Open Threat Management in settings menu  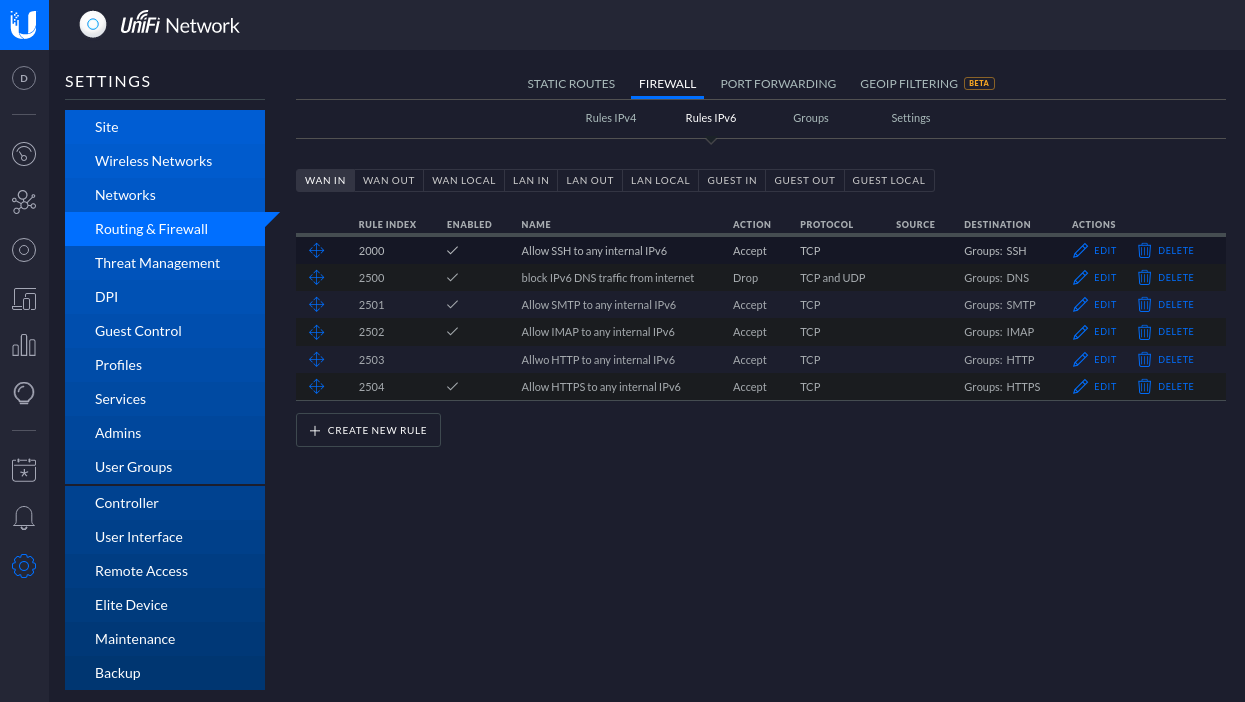click(157, 263)
